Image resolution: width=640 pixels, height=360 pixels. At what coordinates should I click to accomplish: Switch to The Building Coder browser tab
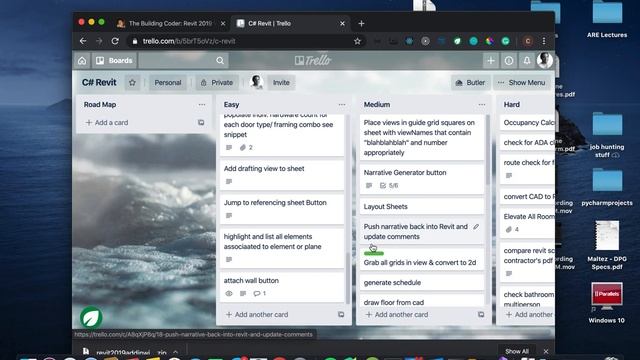[171, 23]
